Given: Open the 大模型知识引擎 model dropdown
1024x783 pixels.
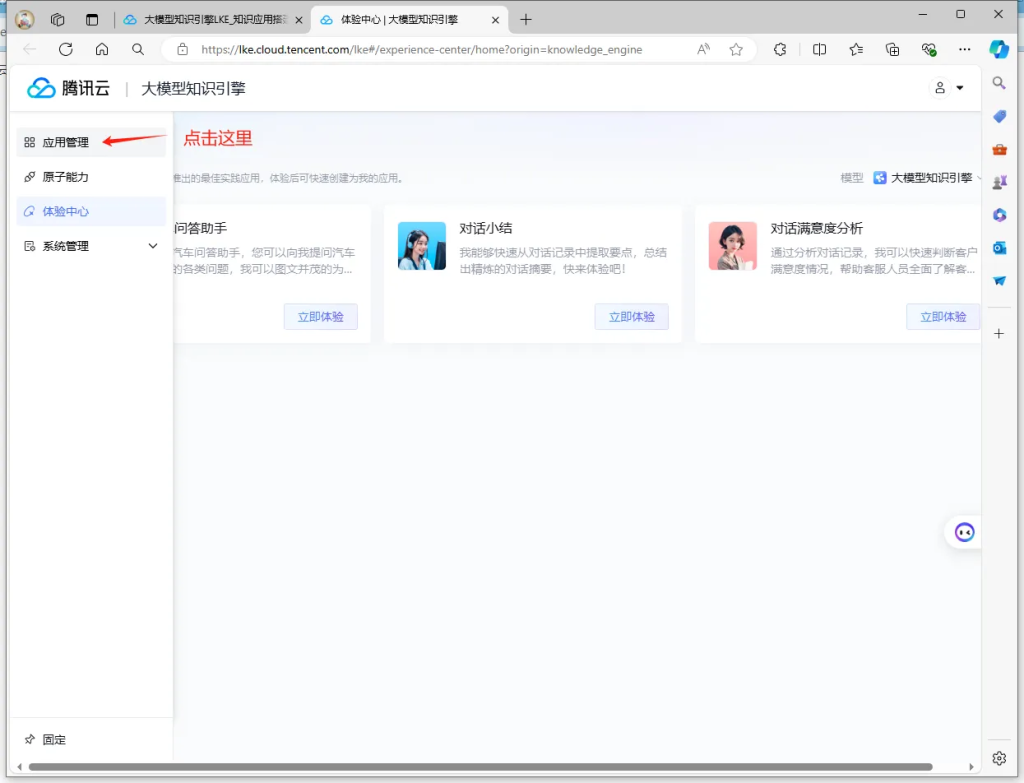Looking at the screenshot, I should pos(925,178).
